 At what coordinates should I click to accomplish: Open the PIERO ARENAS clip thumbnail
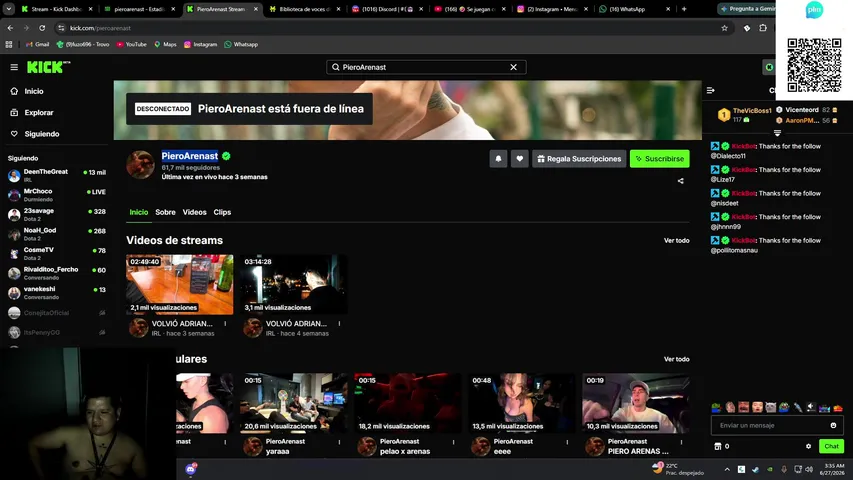click(x=635, y=403)
